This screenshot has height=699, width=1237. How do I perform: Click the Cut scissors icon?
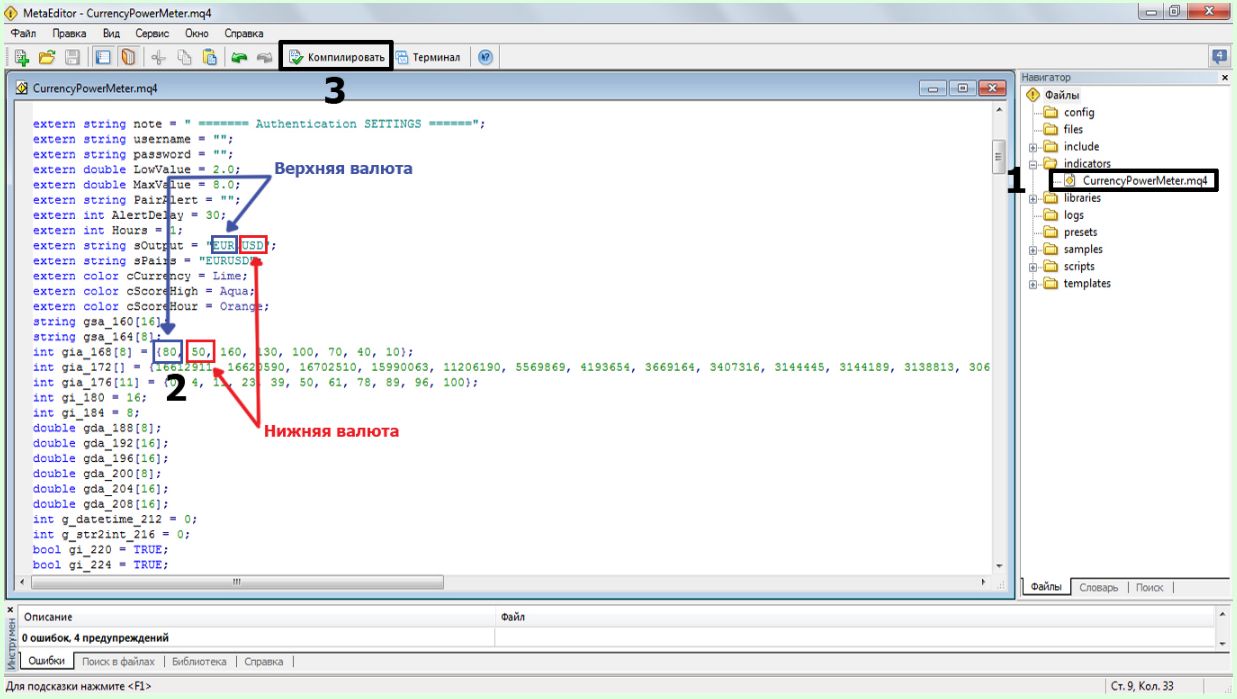[158, 57]
